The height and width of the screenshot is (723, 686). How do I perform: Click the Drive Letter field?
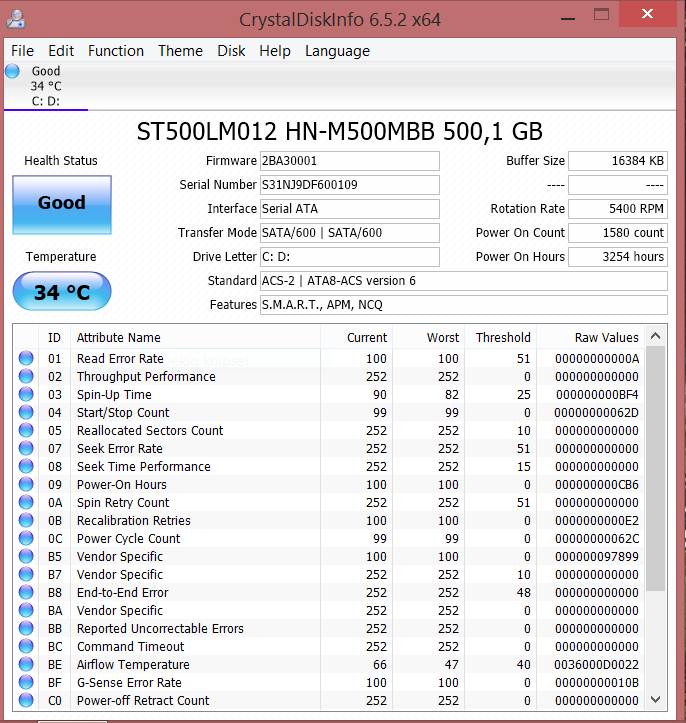click(x=349, y=257)
